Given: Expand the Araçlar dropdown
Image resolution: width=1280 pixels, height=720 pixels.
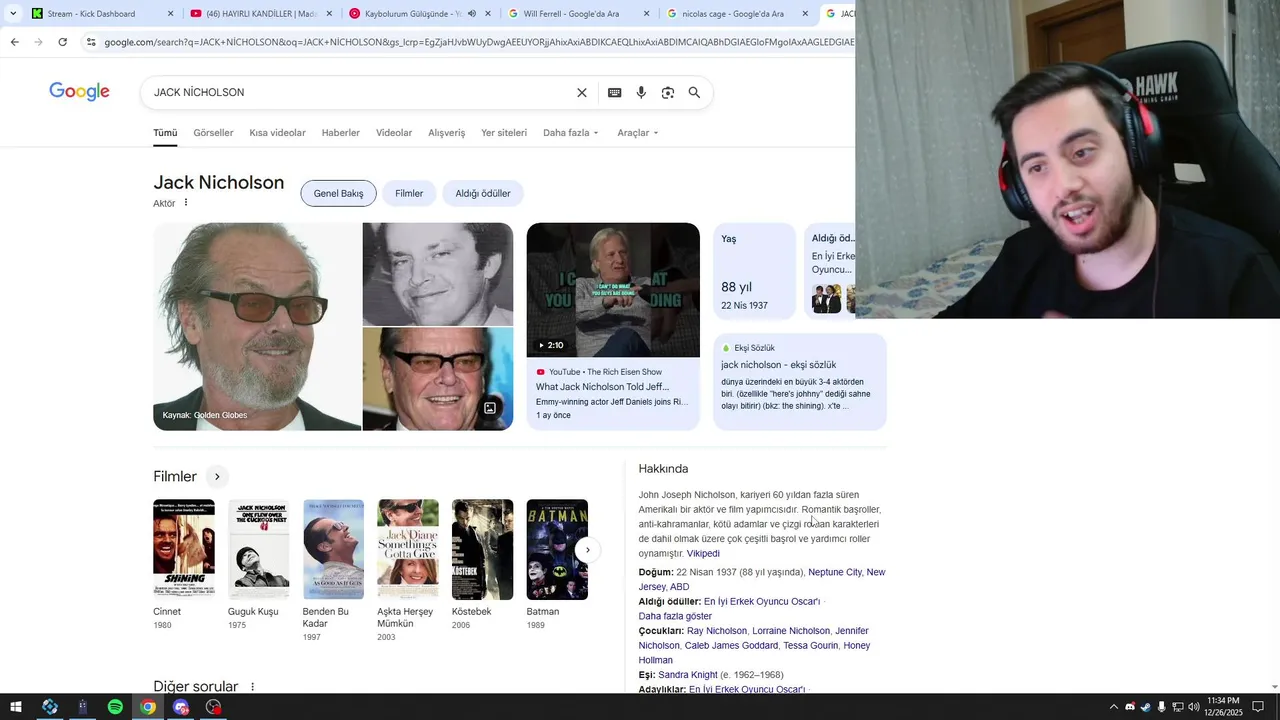Looking at the screenshot, I should tap(638, 133).
